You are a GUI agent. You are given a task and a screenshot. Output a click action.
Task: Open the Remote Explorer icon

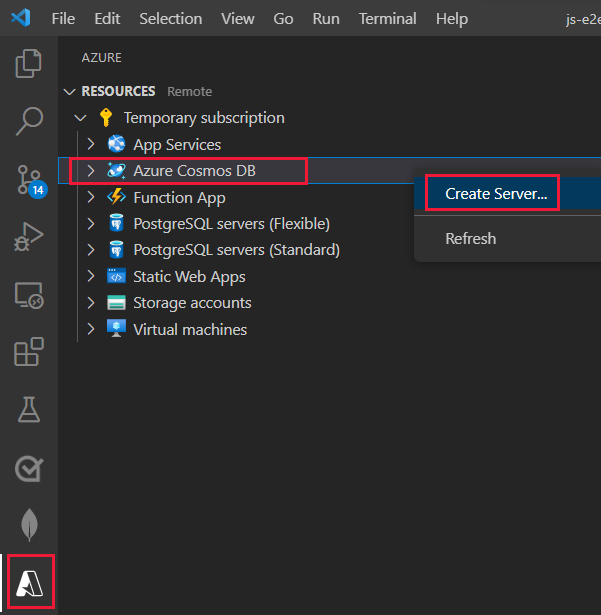tap(29, 295)
